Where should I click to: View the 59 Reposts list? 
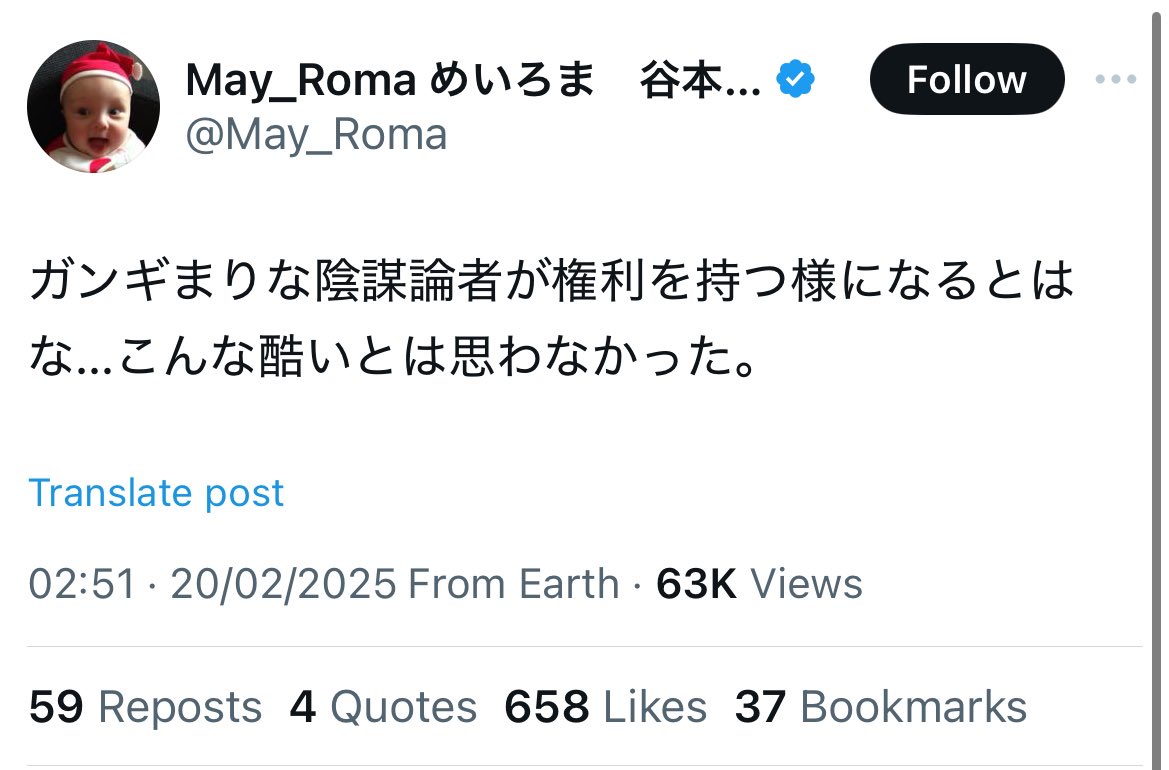pyautogui.click(x=145, y=706)
